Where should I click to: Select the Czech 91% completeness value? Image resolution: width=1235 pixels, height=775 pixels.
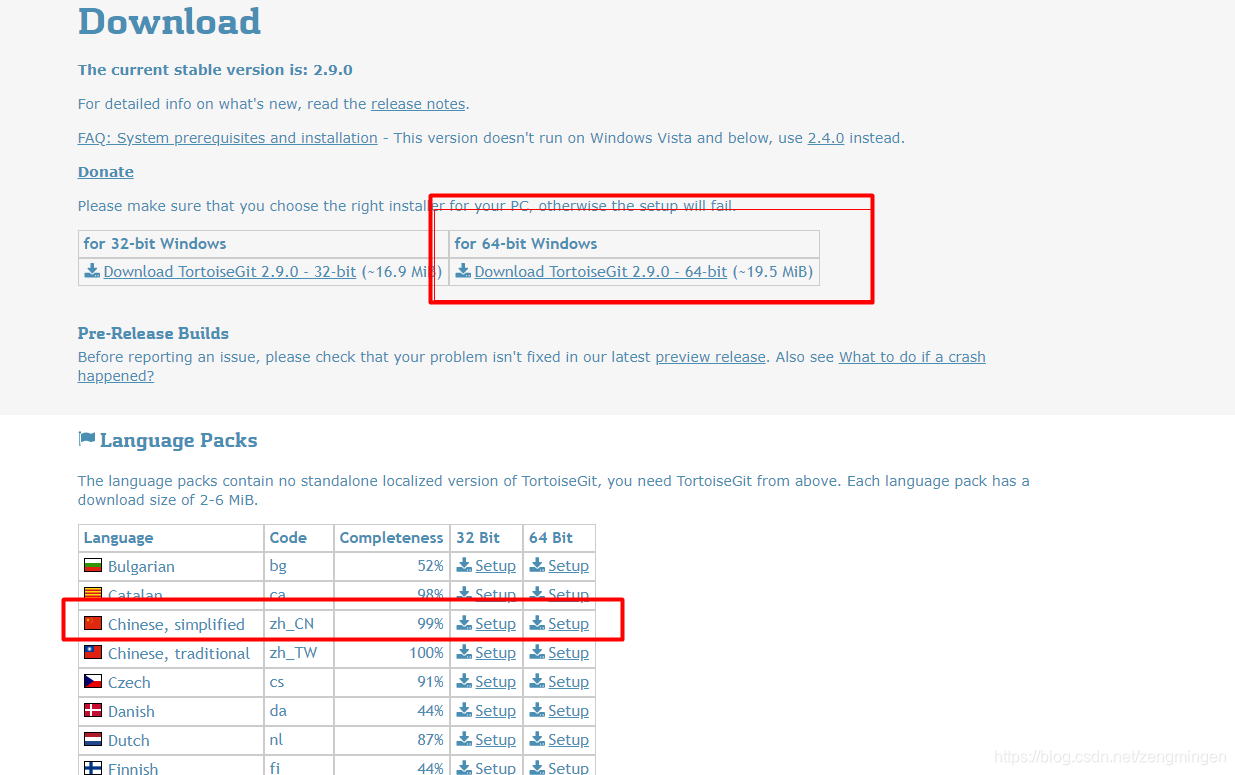coord(431,682)
